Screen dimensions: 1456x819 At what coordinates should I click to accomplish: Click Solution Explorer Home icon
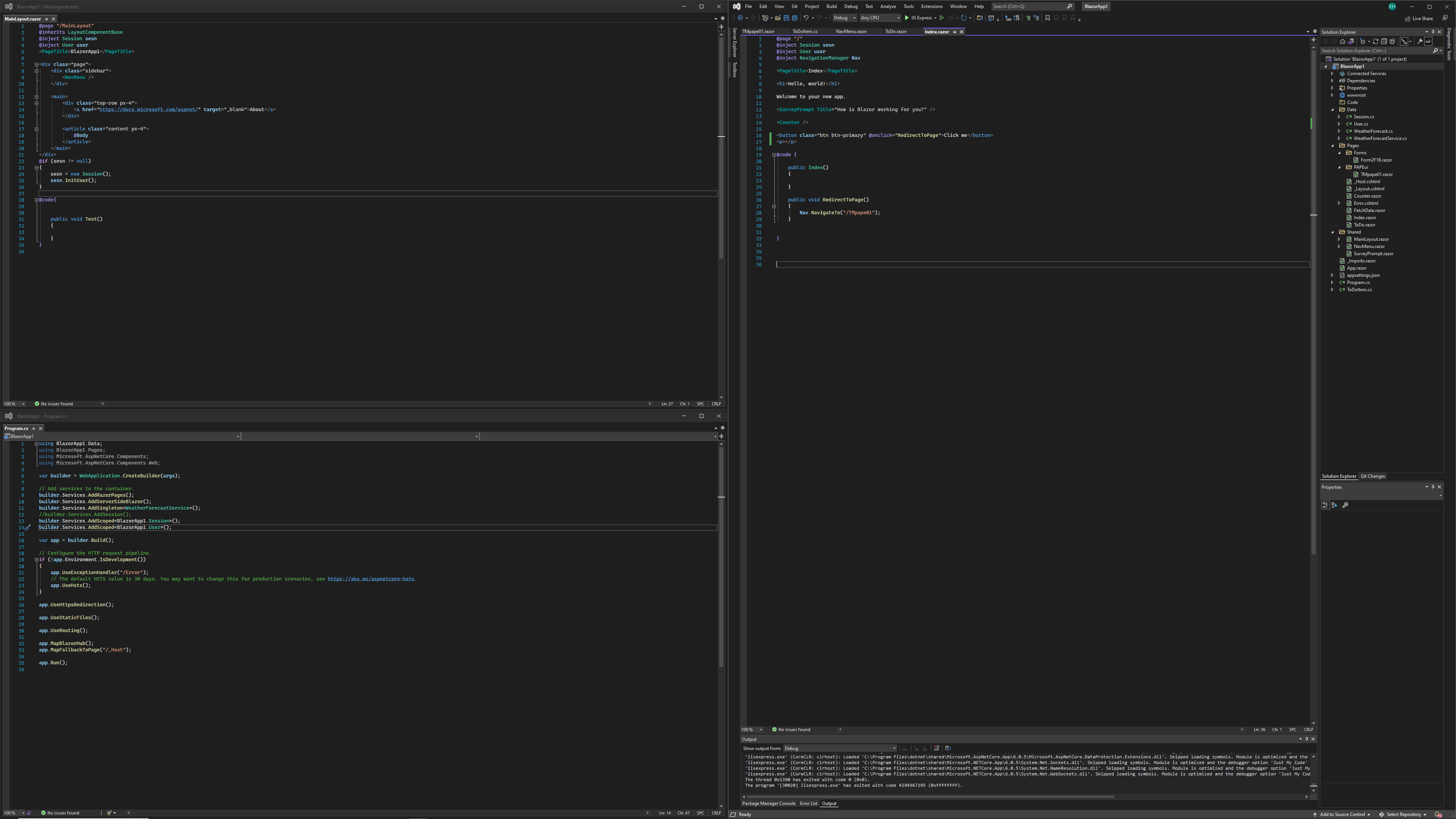[x=1342, y=42]
